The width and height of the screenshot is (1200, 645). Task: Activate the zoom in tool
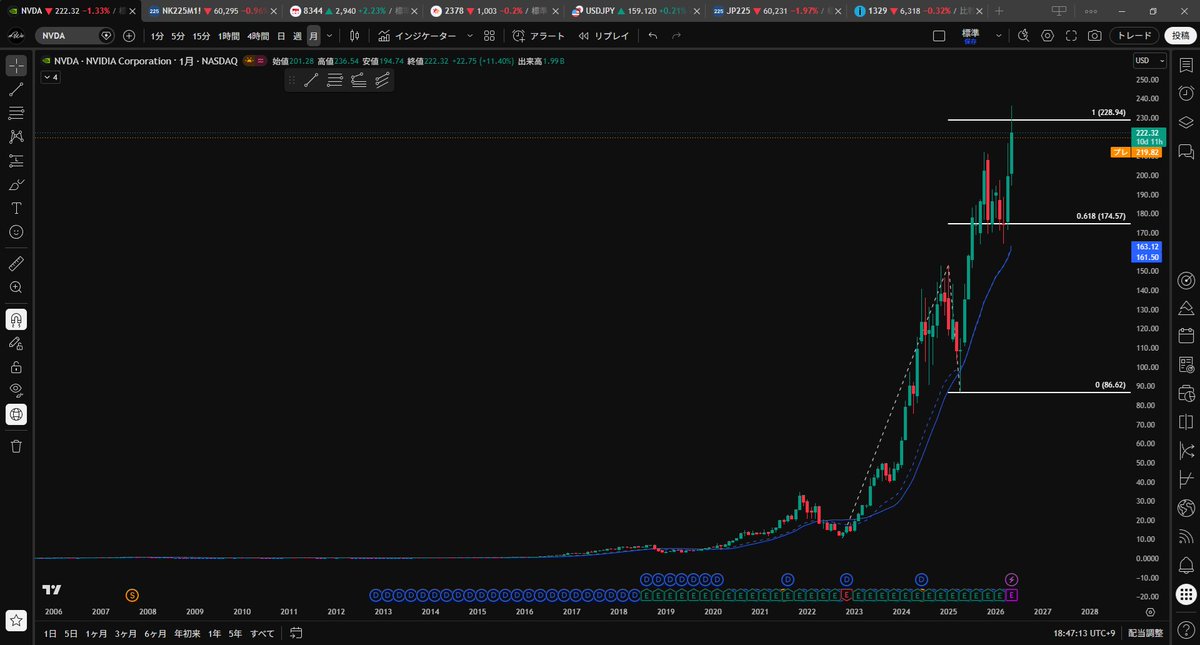[x=16, y=287]
